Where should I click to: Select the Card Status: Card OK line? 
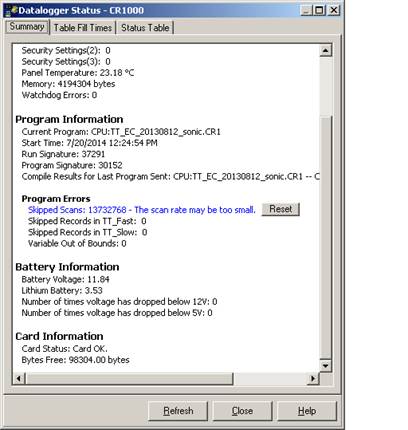(x=65, y=349)
